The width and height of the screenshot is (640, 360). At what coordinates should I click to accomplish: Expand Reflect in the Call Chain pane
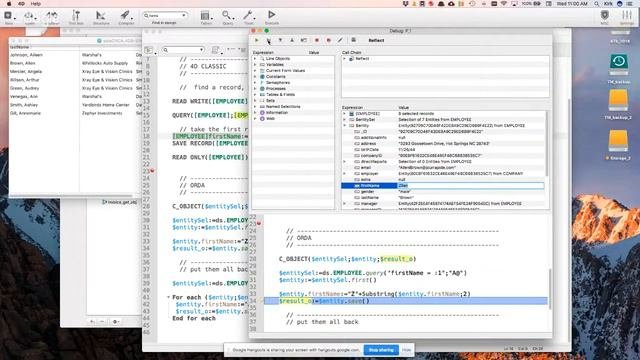coord(345,59)
